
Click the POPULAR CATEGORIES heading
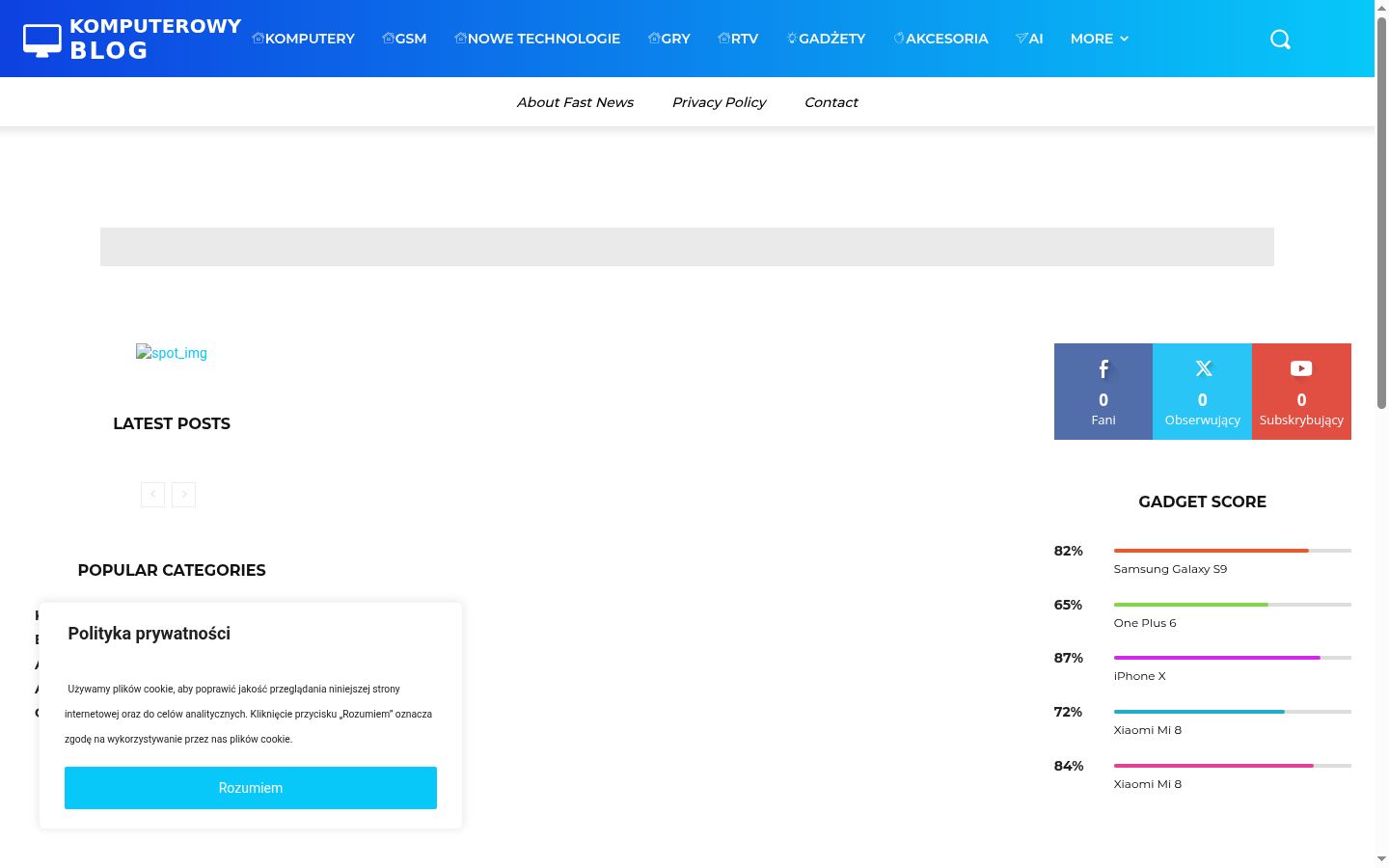(172, 570)
